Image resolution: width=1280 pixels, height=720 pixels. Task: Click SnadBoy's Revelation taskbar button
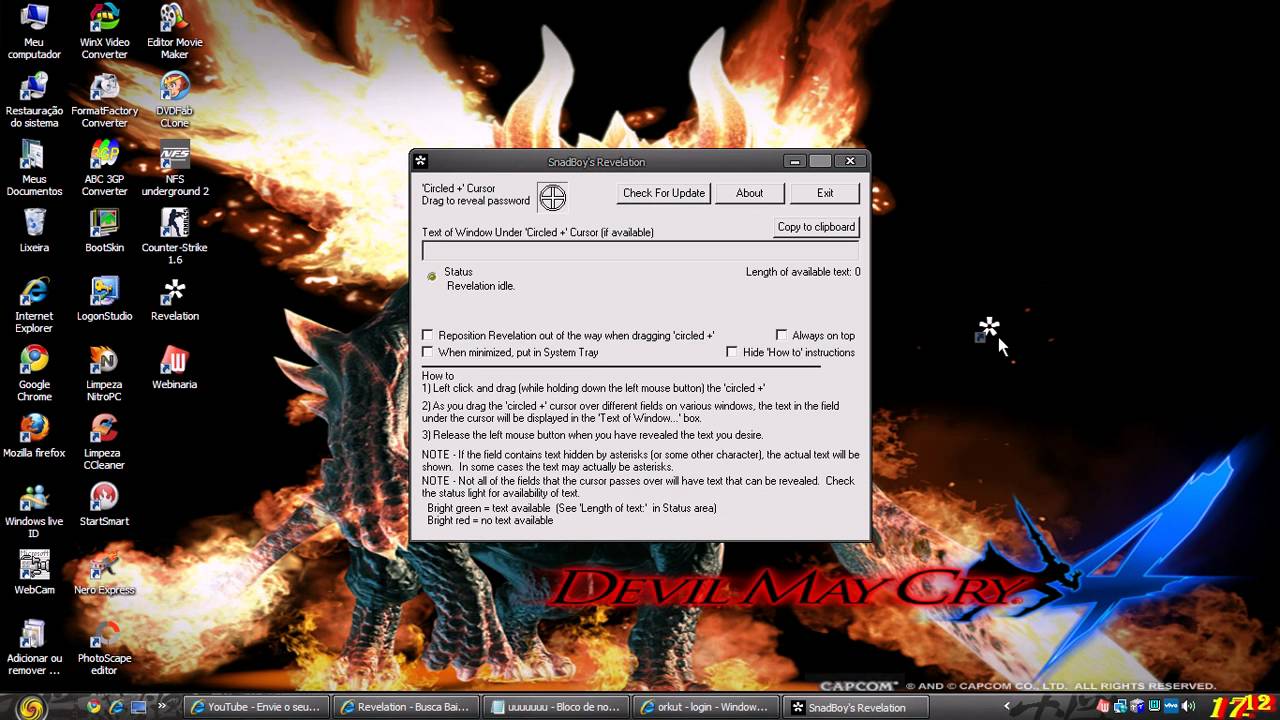point(857,707)
